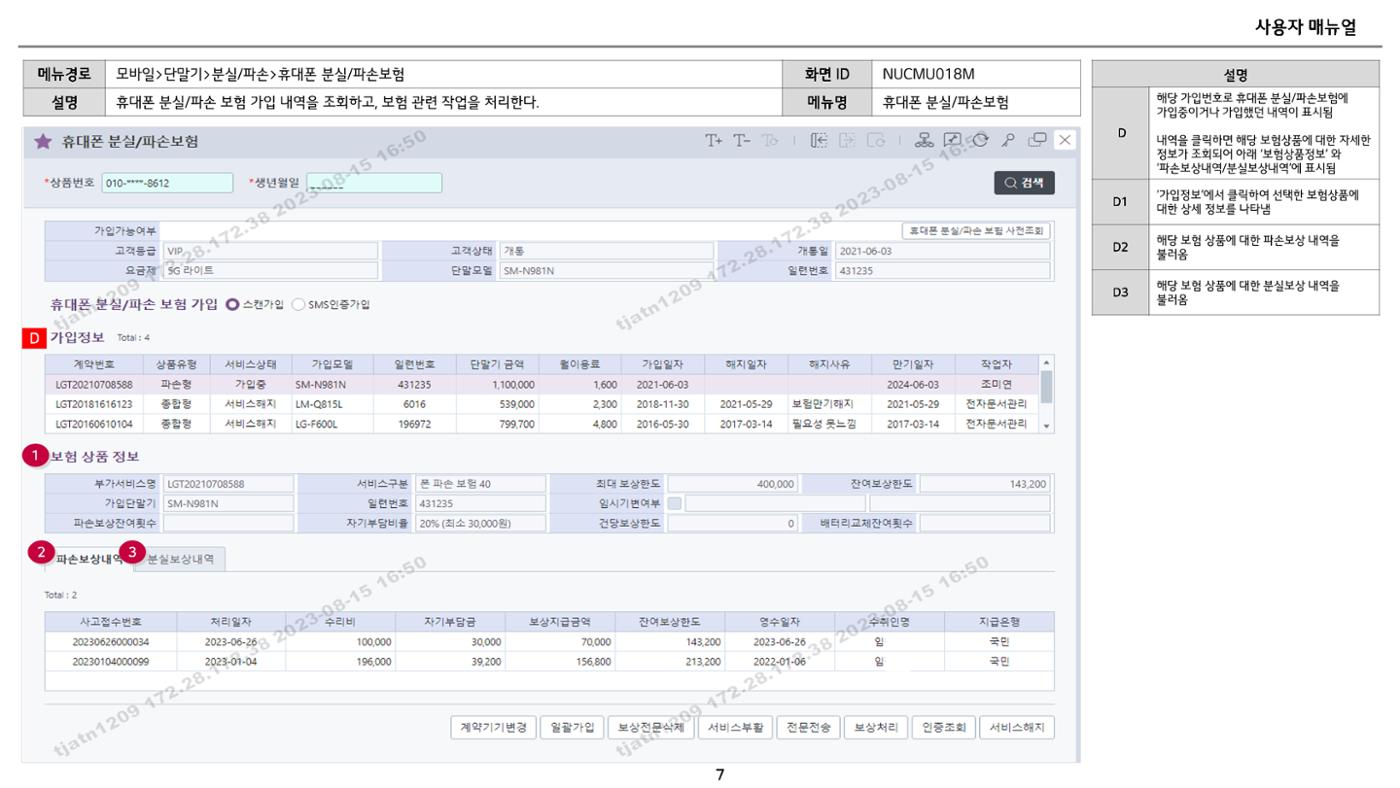The image size is (1400, 788).
Task: Click the 서비스부활 button
Action: pyautogui.click(x=735, y=728)
